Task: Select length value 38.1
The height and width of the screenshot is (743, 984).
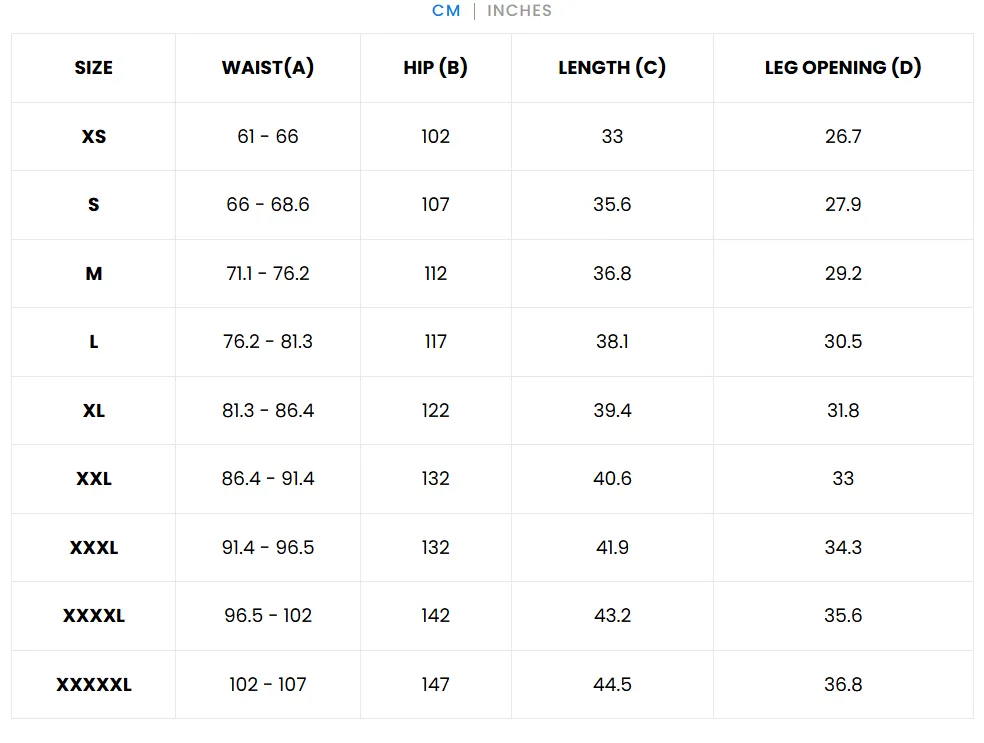Action: (x=612, y=342)
